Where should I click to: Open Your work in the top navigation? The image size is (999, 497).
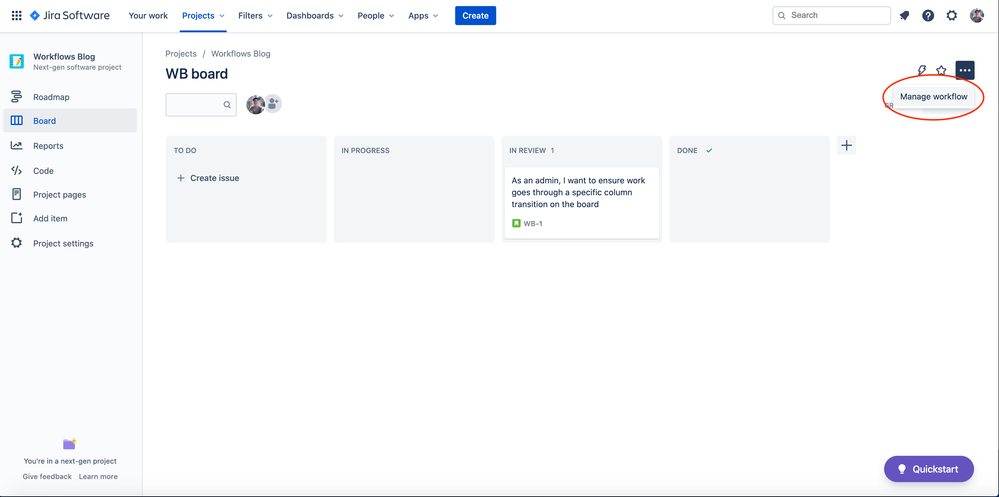(148, 16)
